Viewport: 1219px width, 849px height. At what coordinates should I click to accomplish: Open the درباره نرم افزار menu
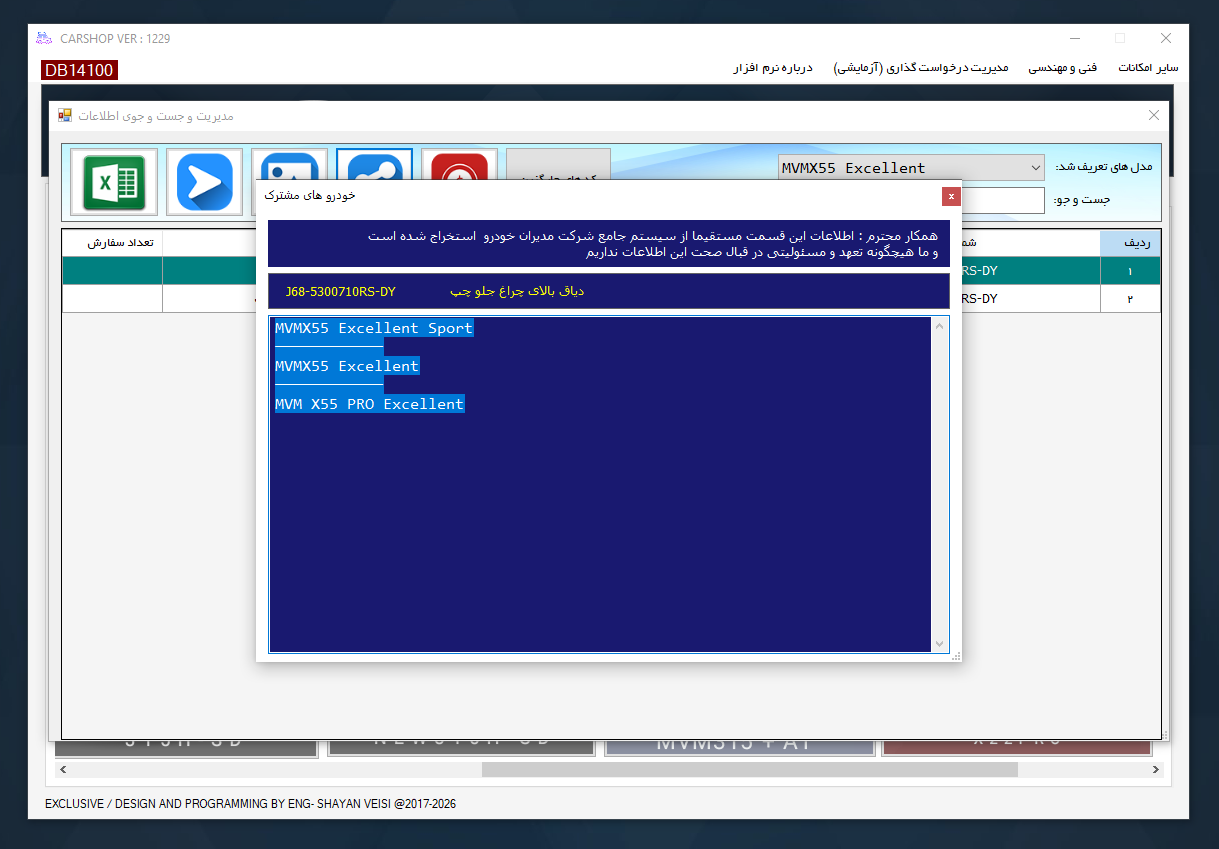pos(773,68)
